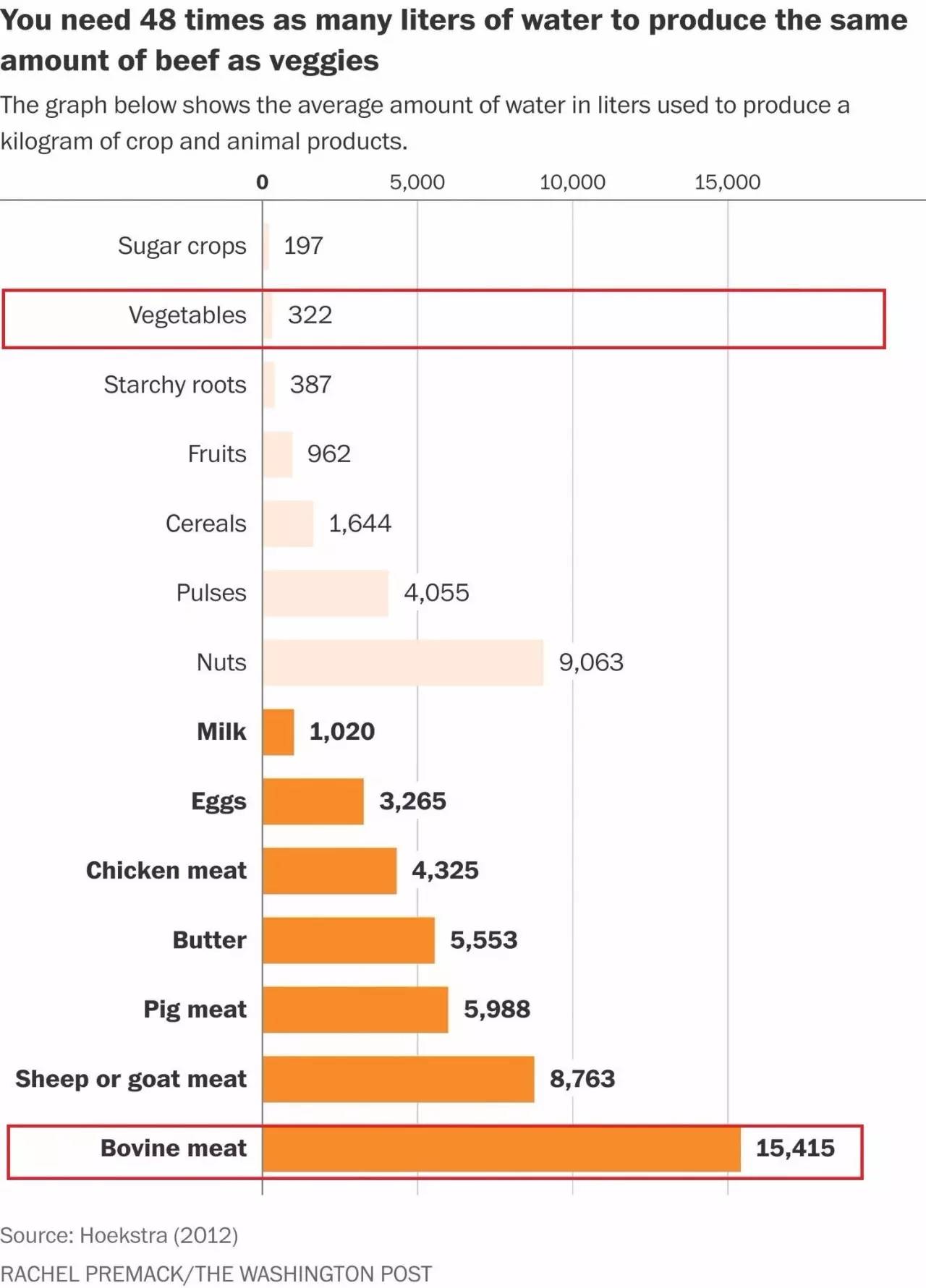Select the Starchy roots label
Image resolution: width=926 pixels, height=1288 pixels.
[175, 385]
